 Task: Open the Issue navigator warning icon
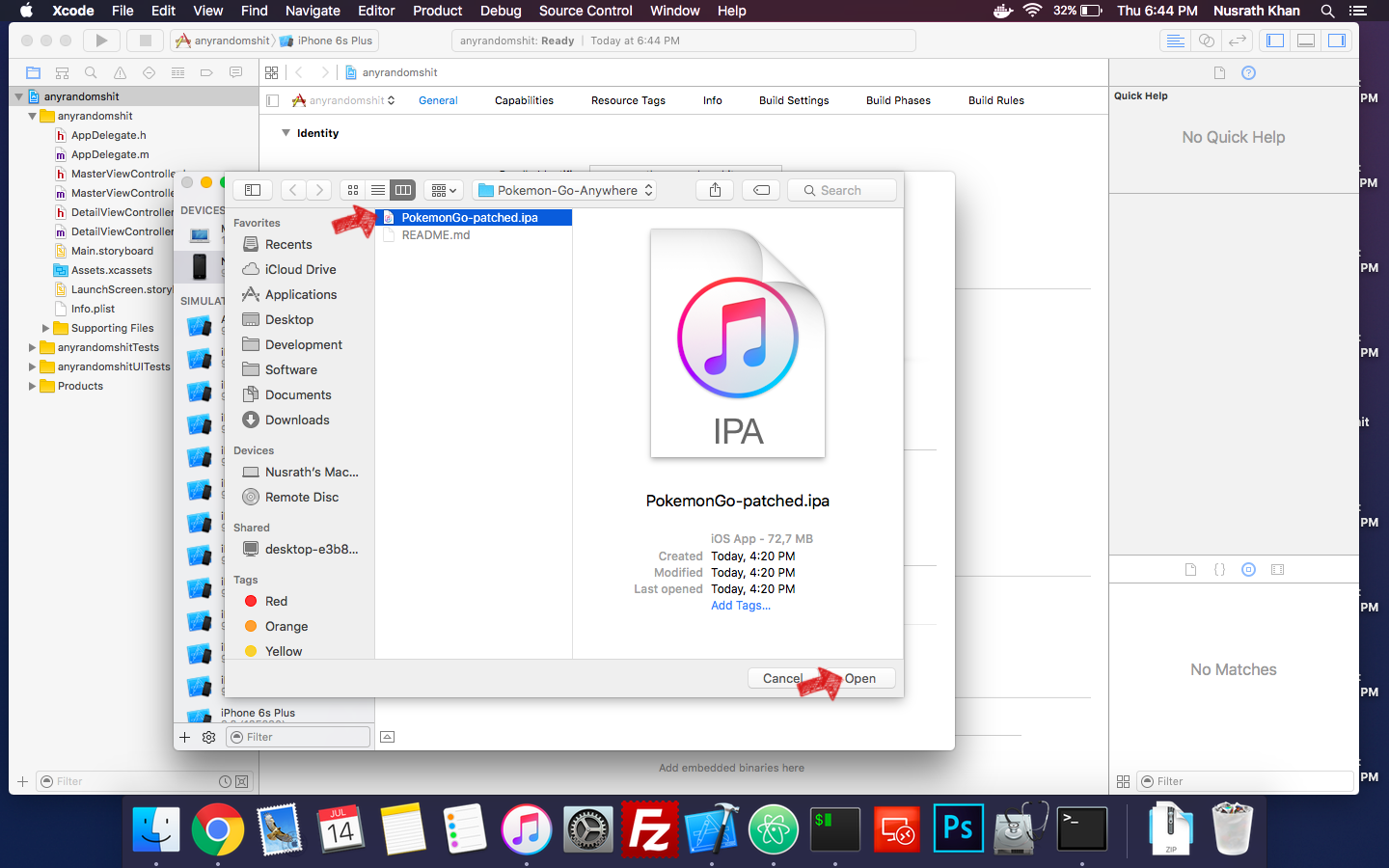point(120,72)
